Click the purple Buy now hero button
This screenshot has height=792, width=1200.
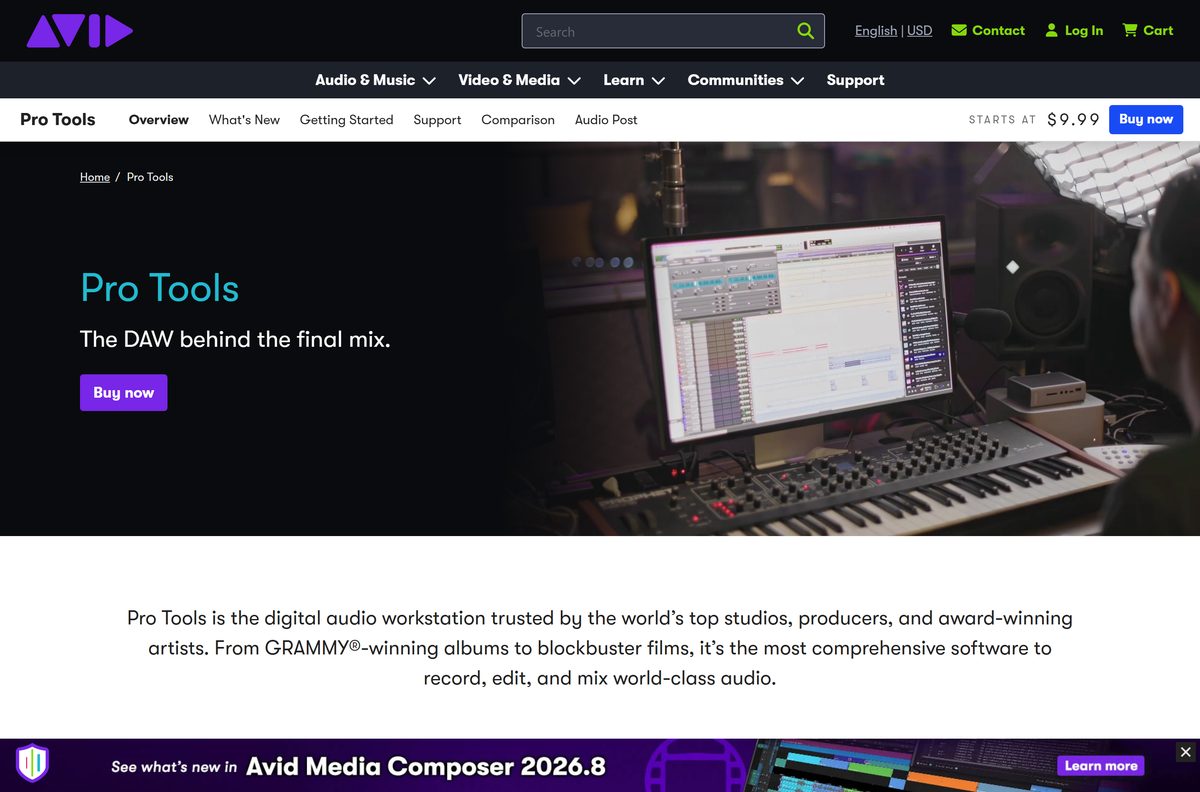tap(124, 392)
